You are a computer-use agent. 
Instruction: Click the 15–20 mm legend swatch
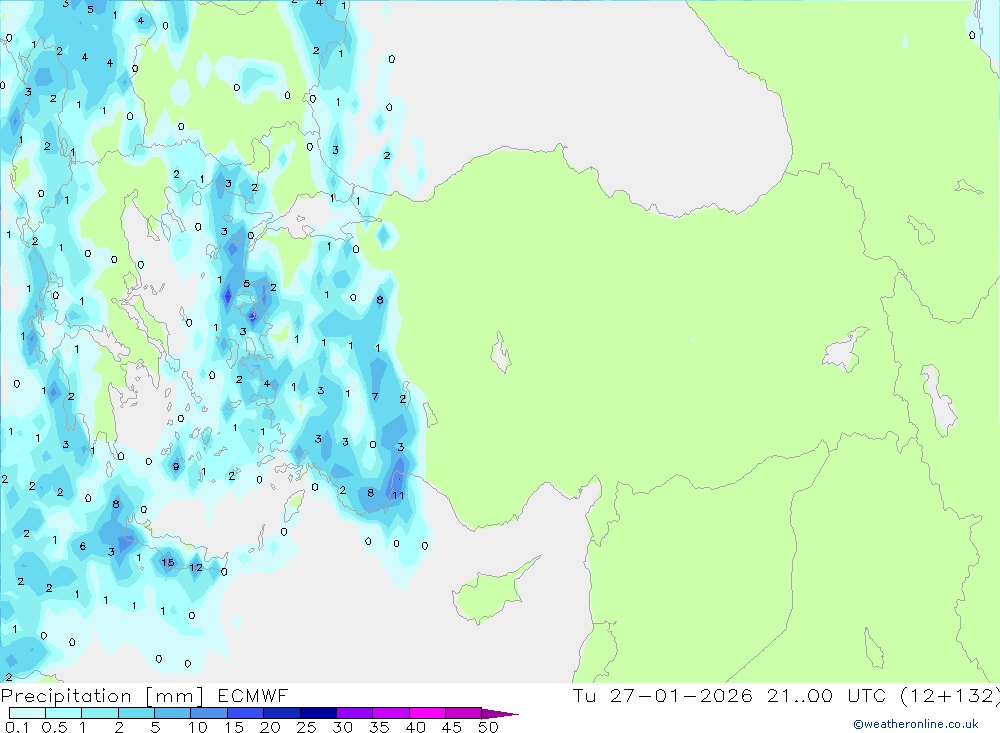point(246,713)
